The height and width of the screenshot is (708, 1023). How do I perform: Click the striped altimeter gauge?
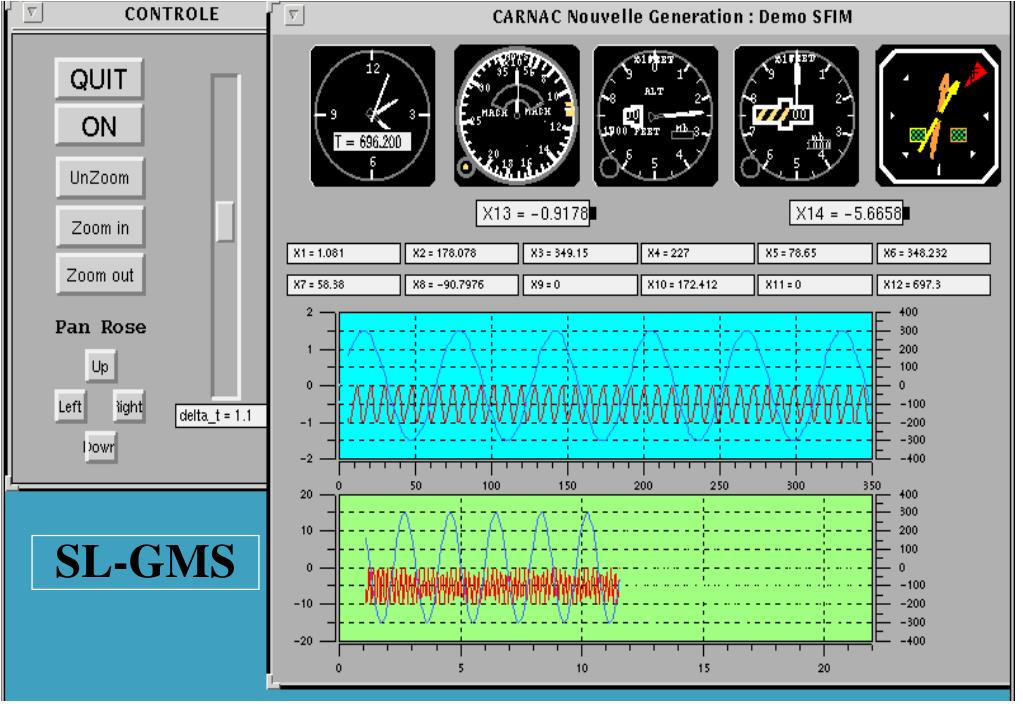click(797, 115)
